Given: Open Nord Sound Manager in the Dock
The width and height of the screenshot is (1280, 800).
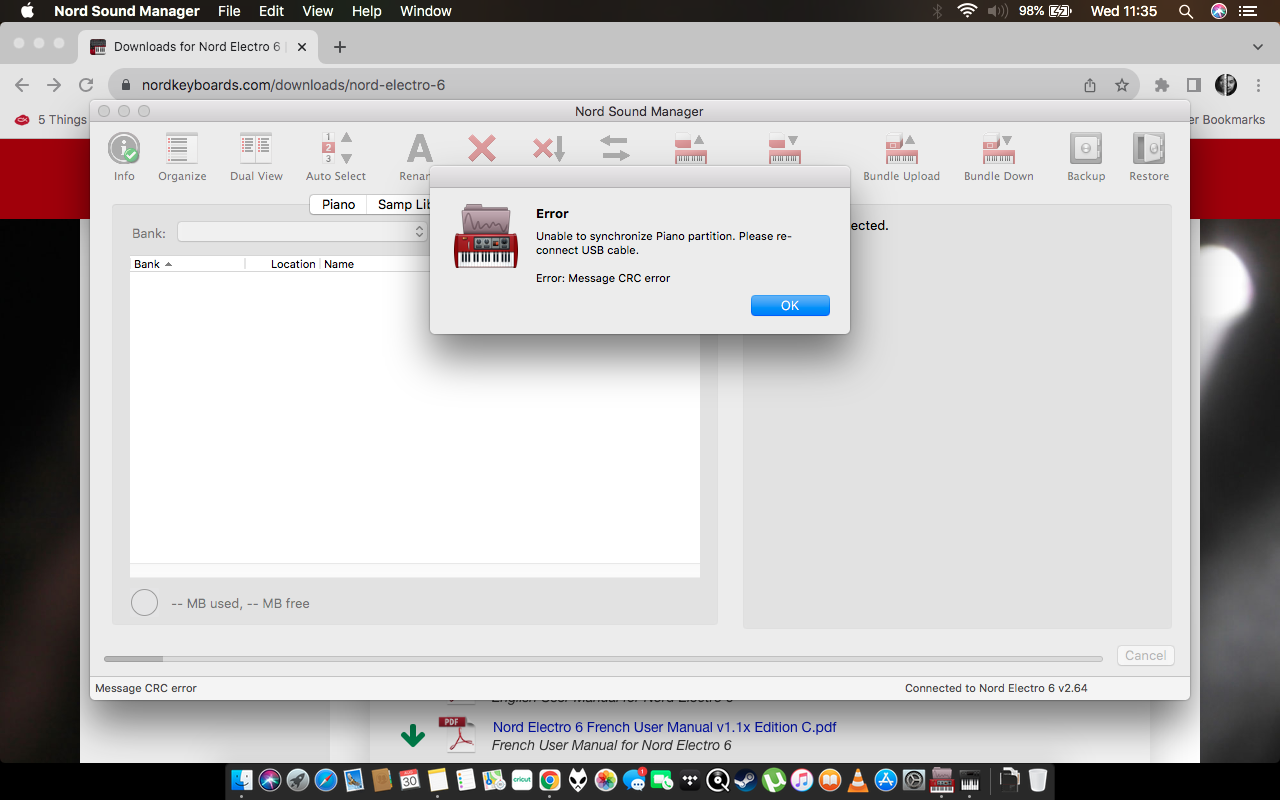Looking at the screenshot, I should coord(942,780).
